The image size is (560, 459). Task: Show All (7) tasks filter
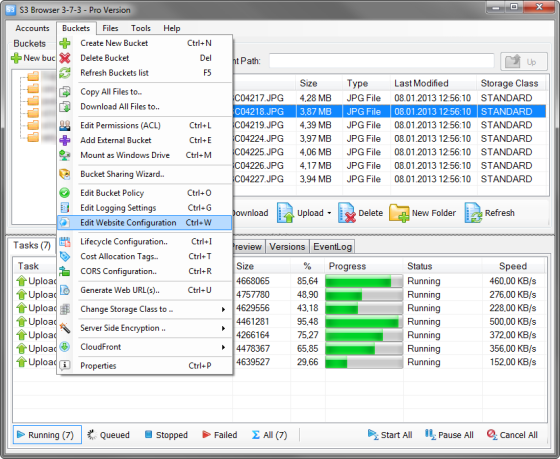(269, 435)
